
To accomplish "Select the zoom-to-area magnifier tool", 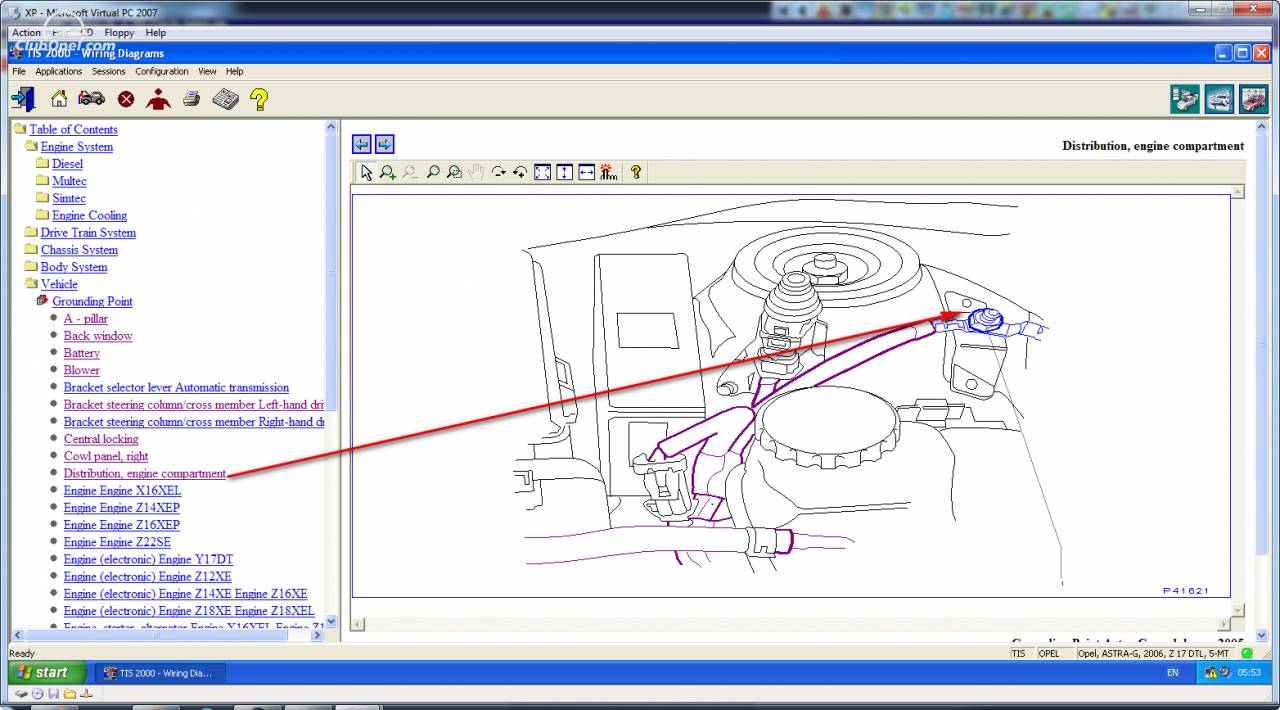I will coord(454,172).
